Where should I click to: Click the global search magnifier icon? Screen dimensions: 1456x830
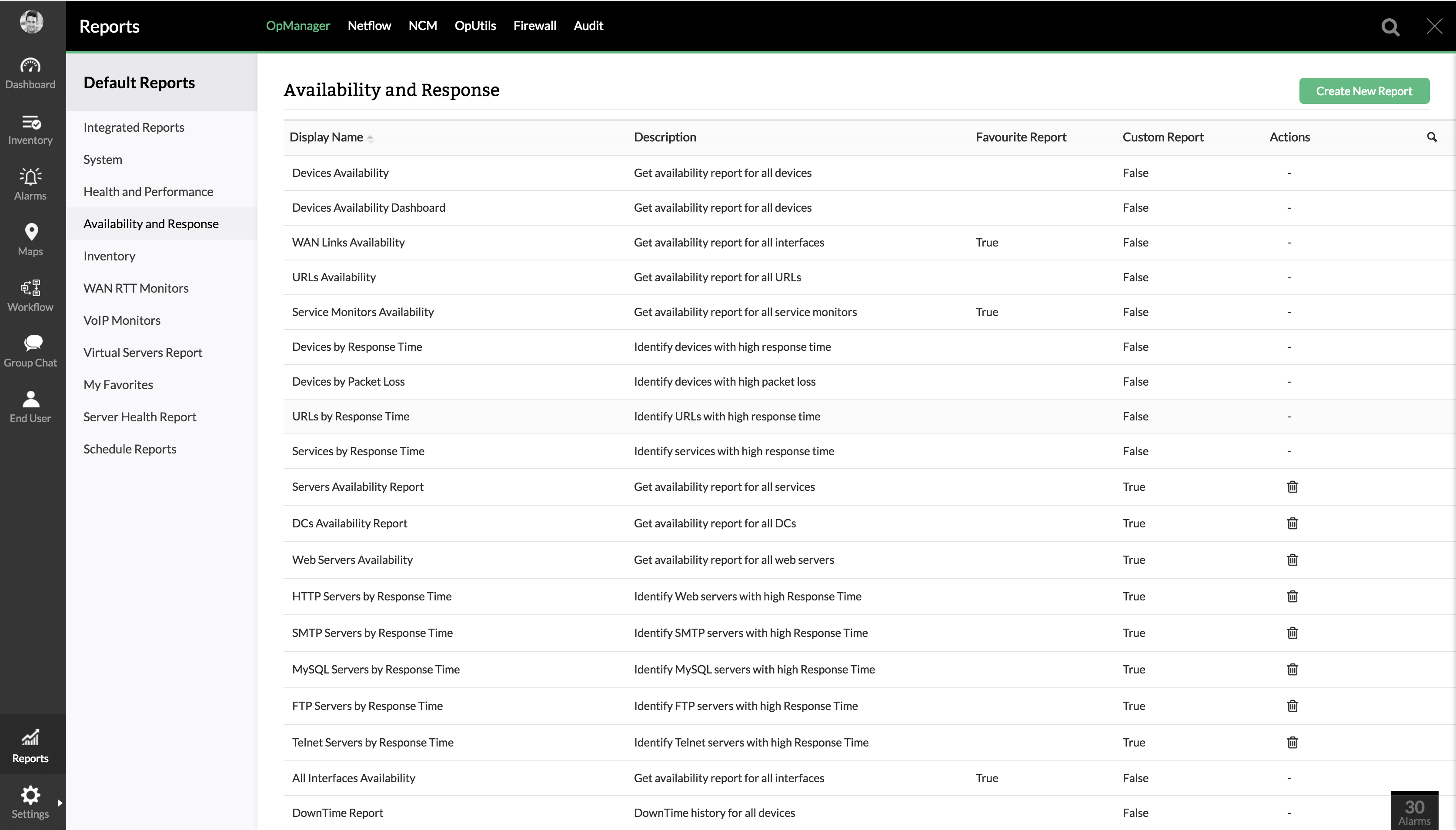click(x=1390, y=27)
